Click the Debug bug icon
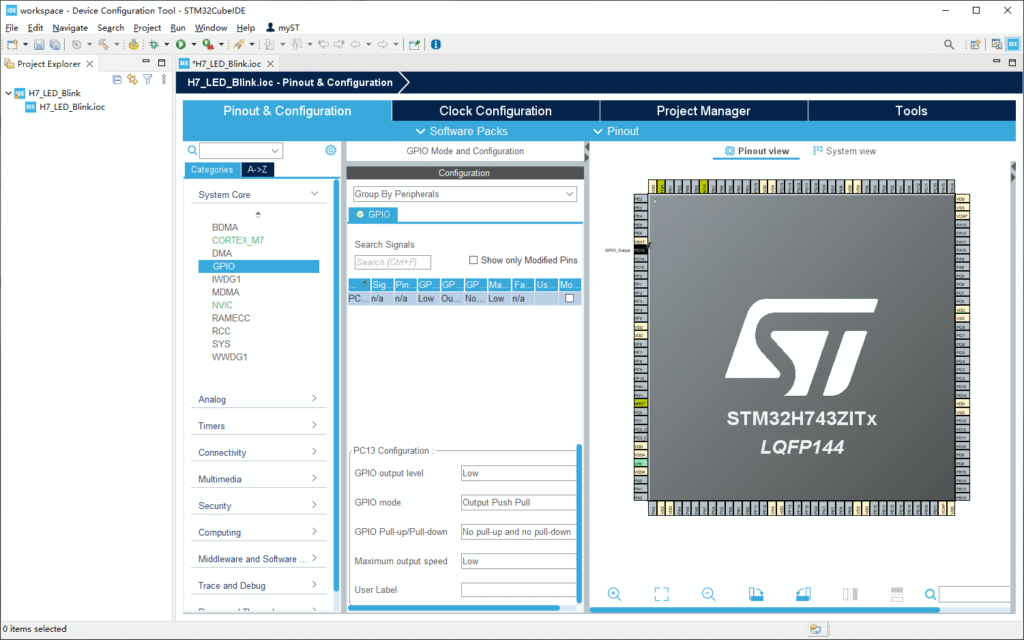Image resolution: width=1024 pixels, height=640 pixels. pos(153,44)
